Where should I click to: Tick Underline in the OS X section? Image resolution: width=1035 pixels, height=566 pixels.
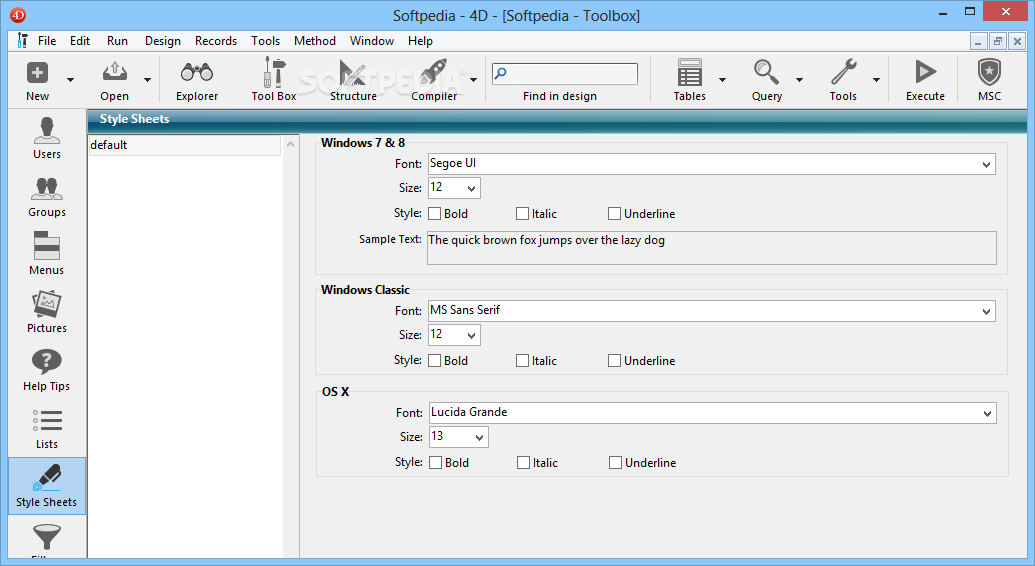pos(615,462)
